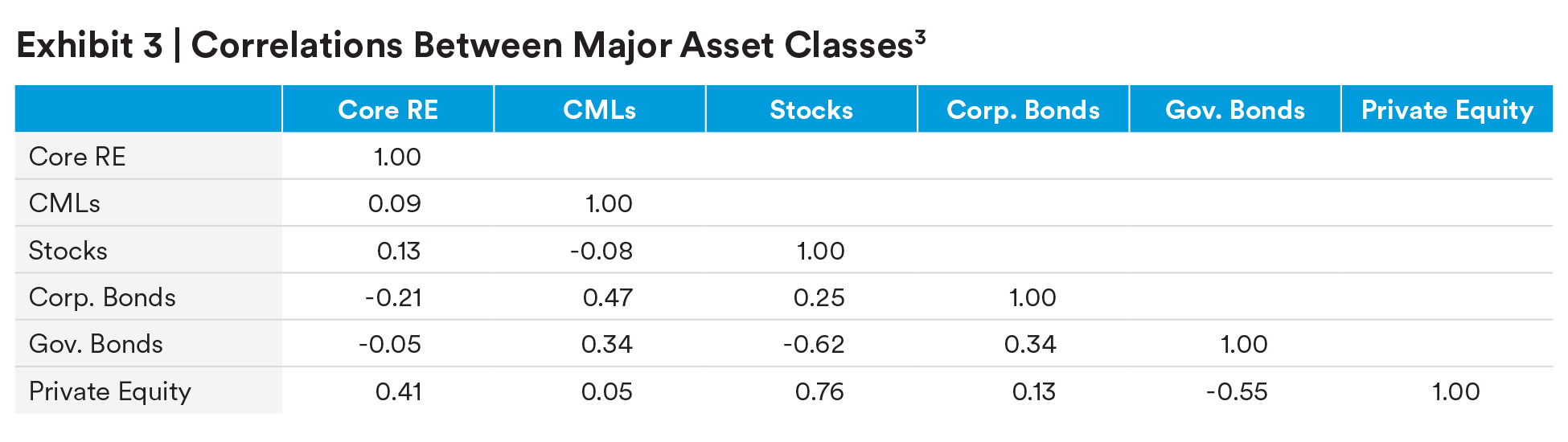
Task: Click the CMLs row label
Action: point(64,203)
